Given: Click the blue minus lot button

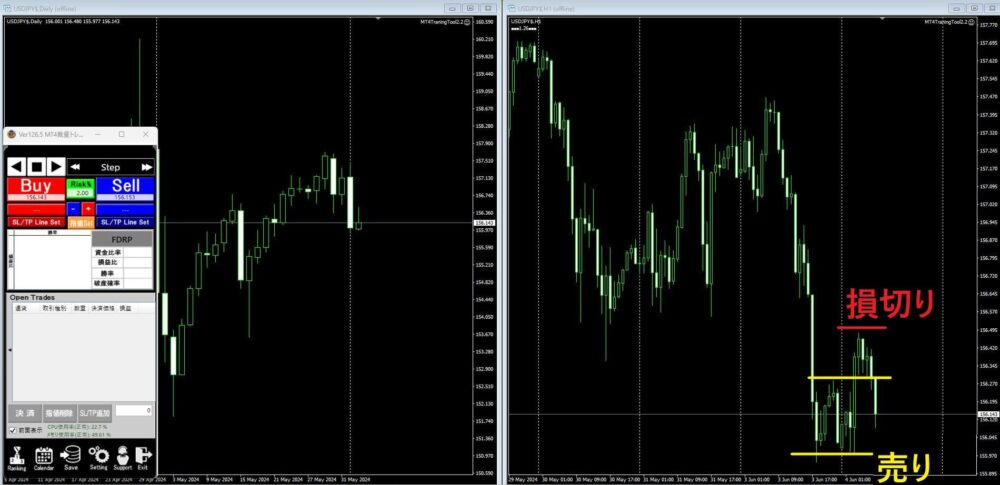Looking at the screenshot, I should (74, 209).
